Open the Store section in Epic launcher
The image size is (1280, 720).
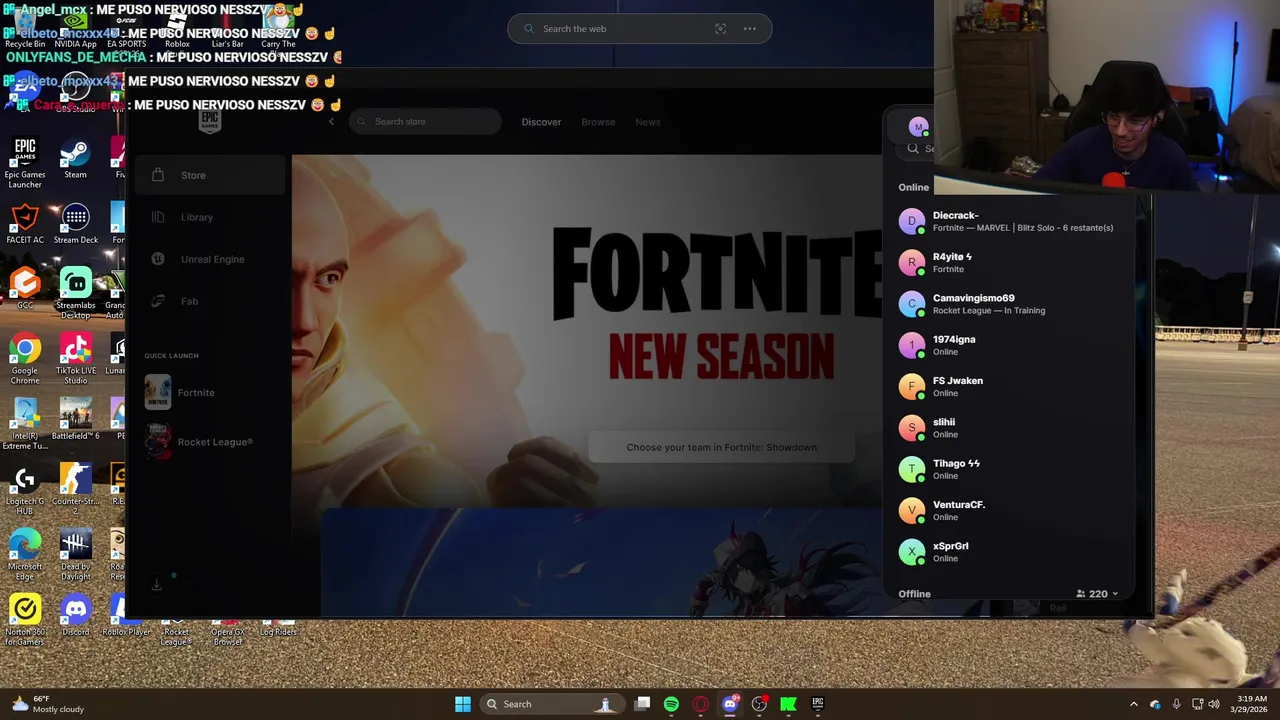[x=210, y=175]
